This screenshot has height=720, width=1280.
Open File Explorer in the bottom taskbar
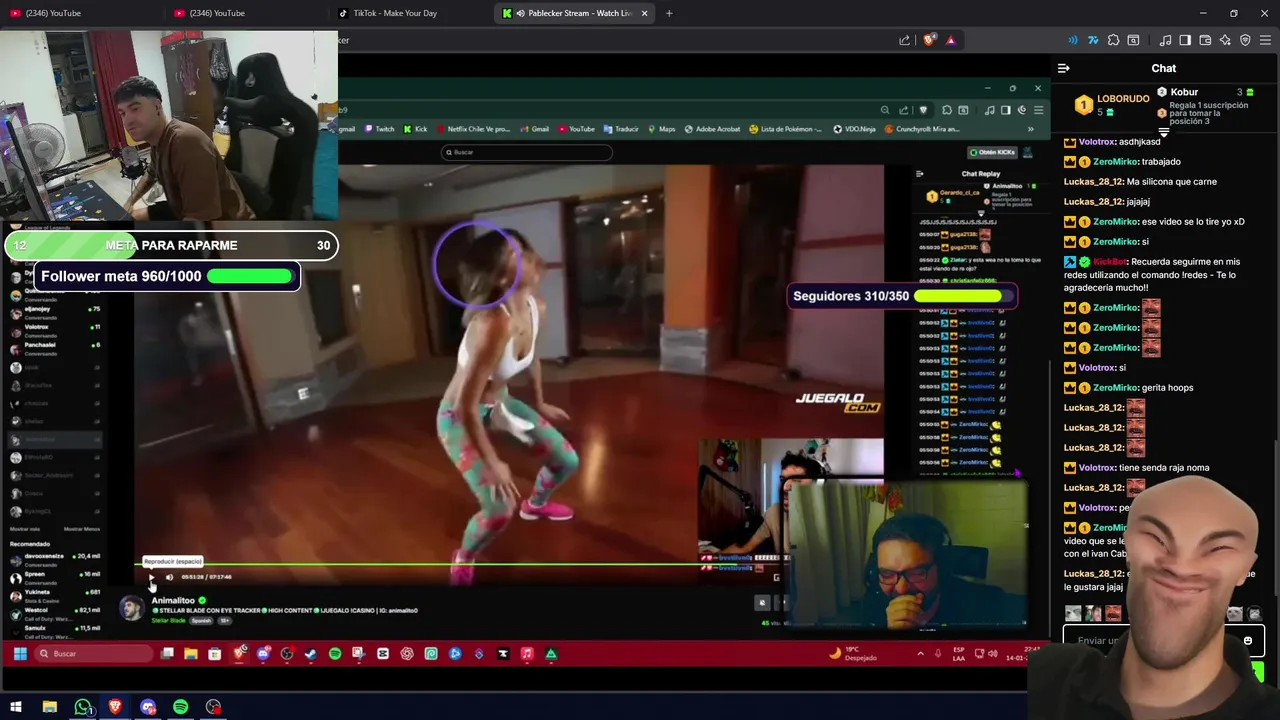coord(49,707)
